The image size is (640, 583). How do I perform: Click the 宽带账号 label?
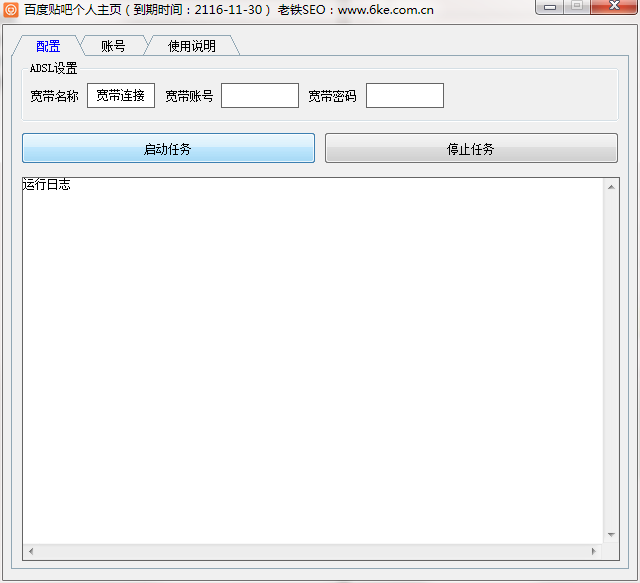189,96
